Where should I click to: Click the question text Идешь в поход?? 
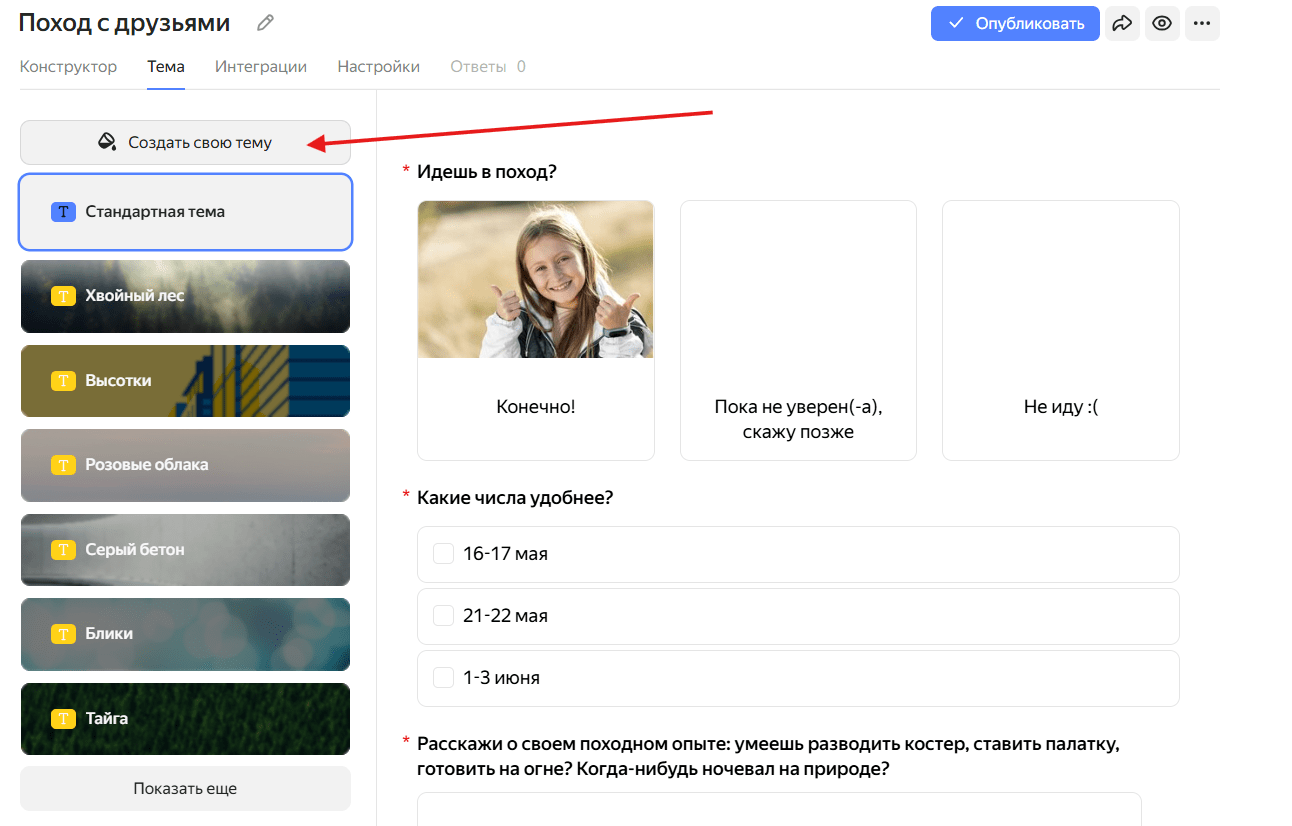pyautogui.click(x=486, y=172)
